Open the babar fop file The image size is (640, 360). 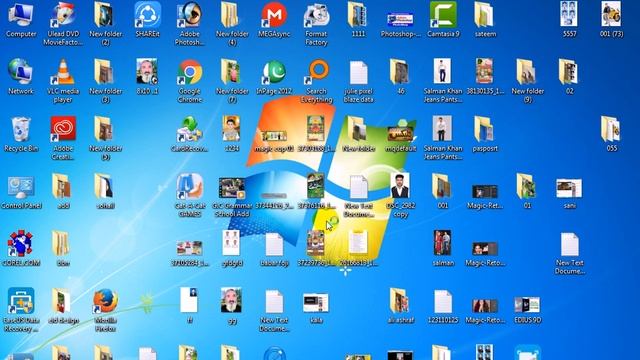[274, 250]
